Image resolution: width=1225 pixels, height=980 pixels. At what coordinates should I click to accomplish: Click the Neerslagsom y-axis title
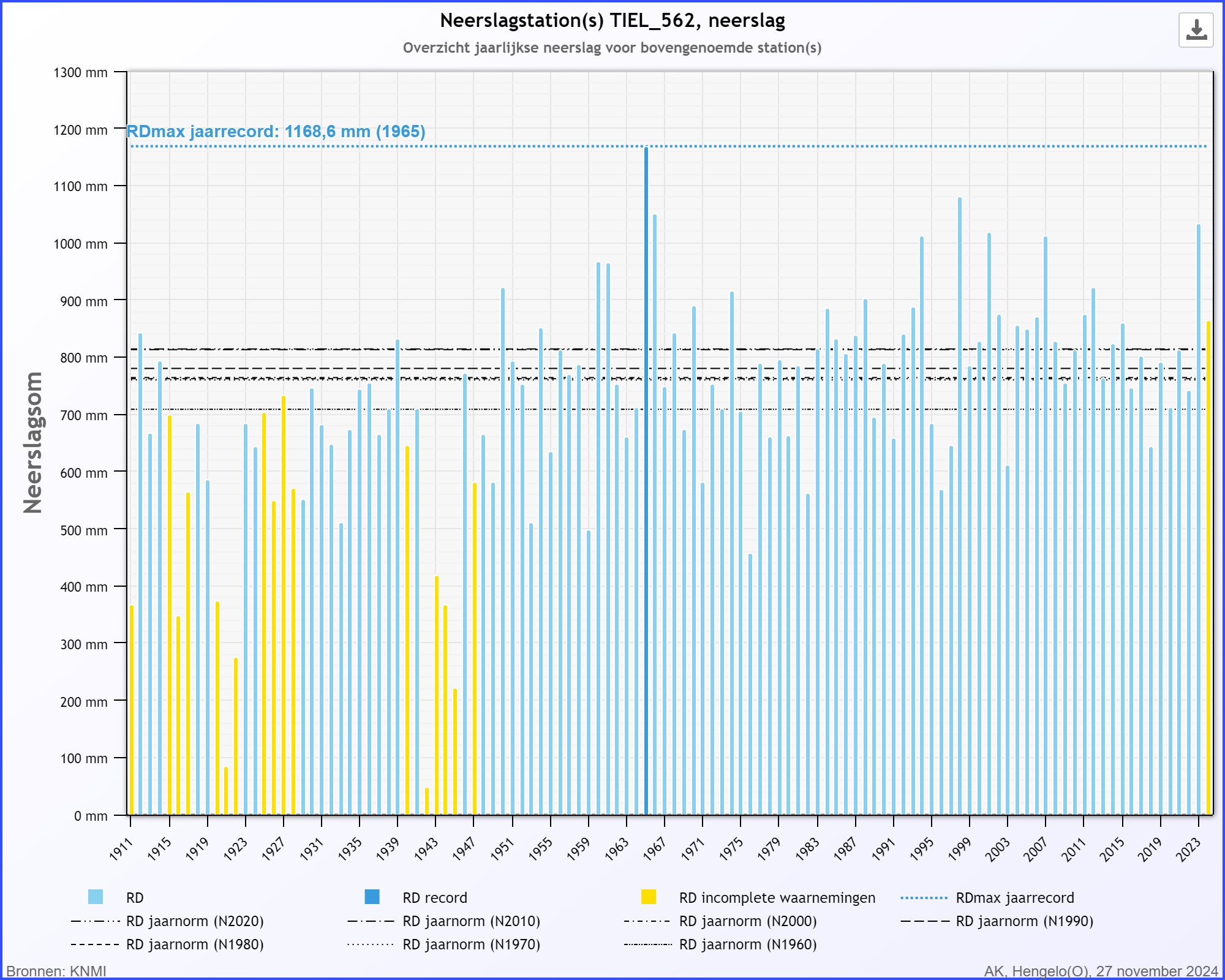pos(32,442)
